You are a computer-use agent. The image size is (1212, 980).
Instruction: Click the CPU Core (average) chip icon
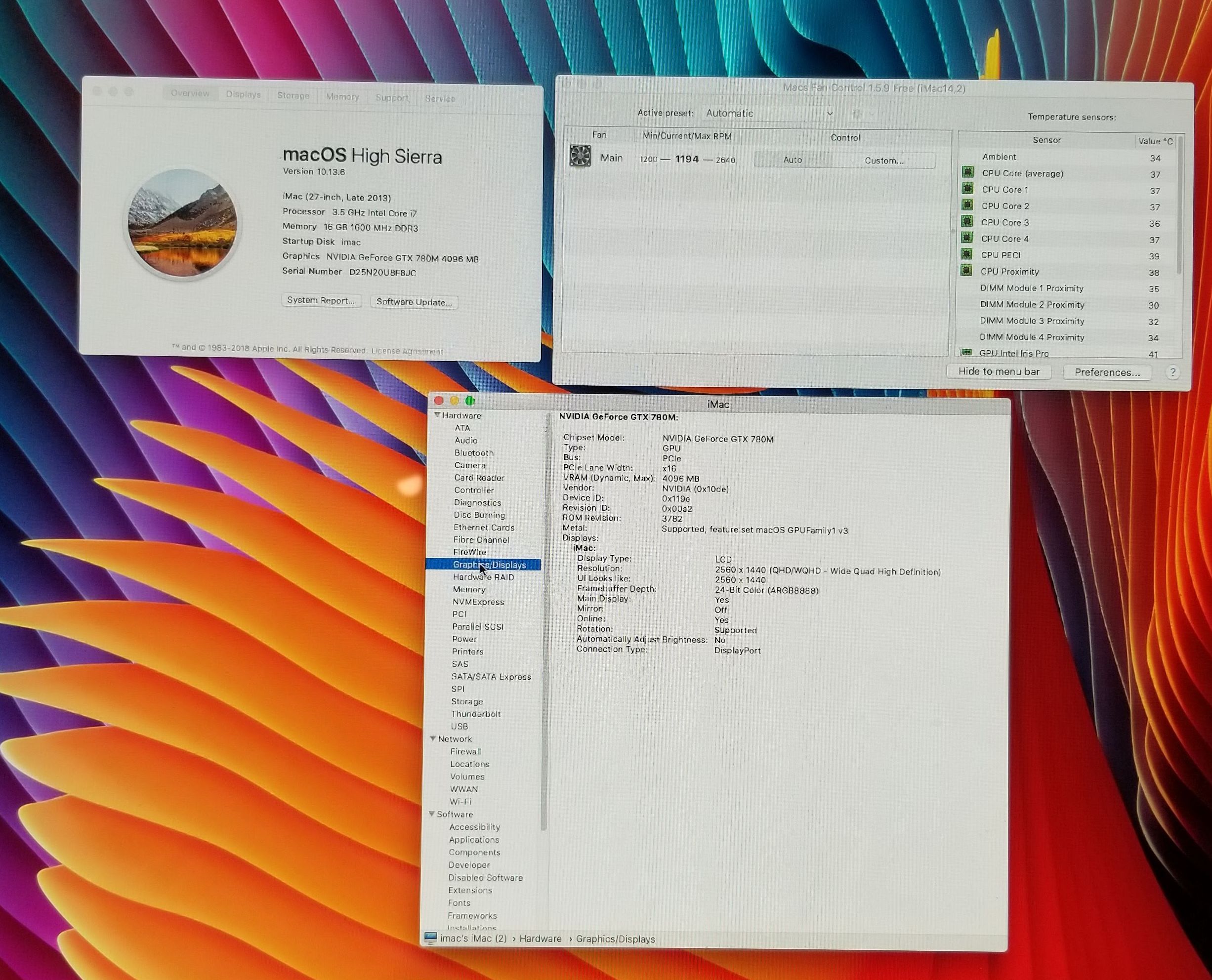tap(967, 172)
